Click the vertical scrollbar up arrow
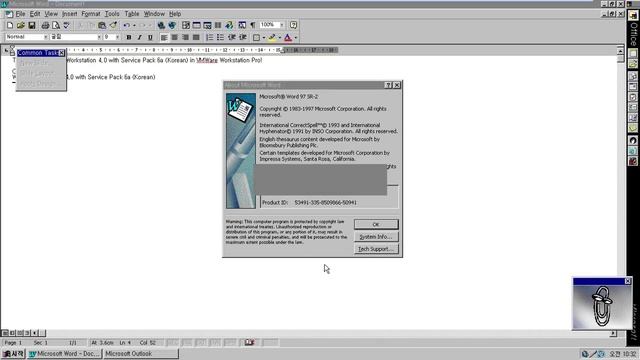640x360 pixels. 620,51
